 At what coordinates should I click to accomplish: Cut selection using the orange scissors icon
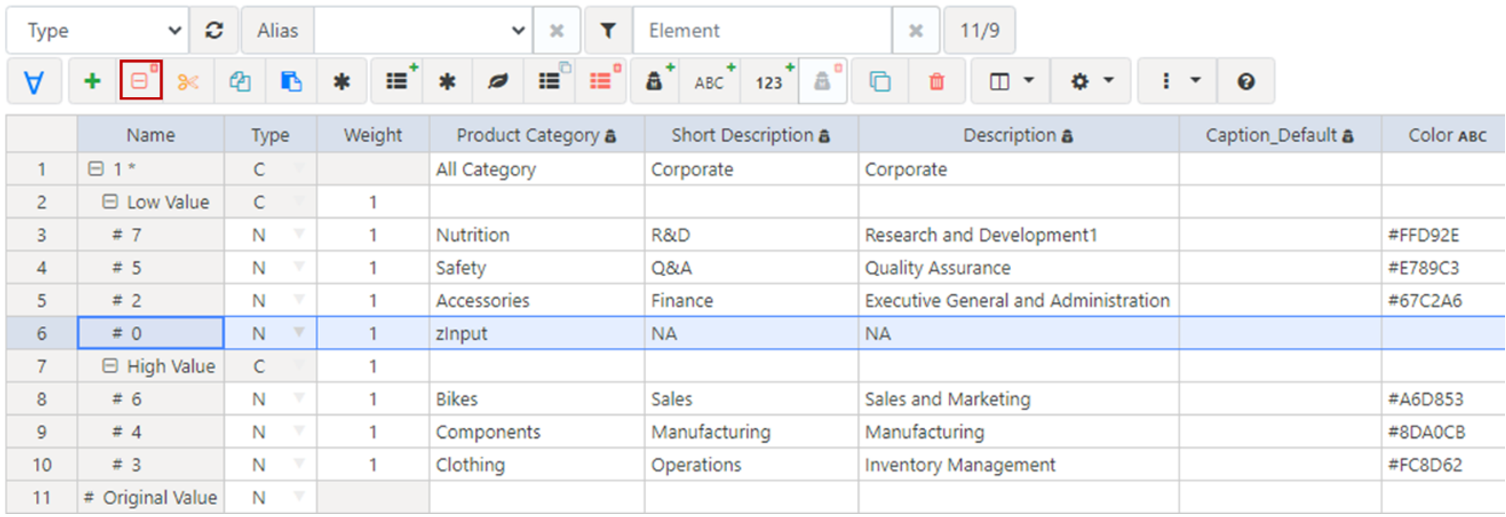188,82
